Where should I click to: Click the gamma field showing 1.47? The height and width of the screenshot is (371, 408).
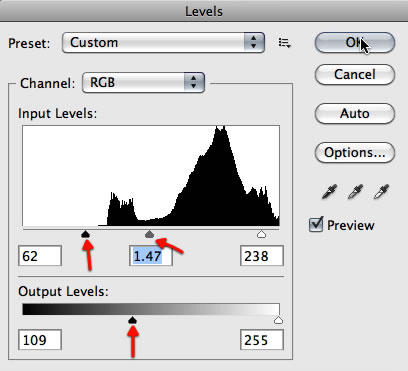tap(151, 256)
